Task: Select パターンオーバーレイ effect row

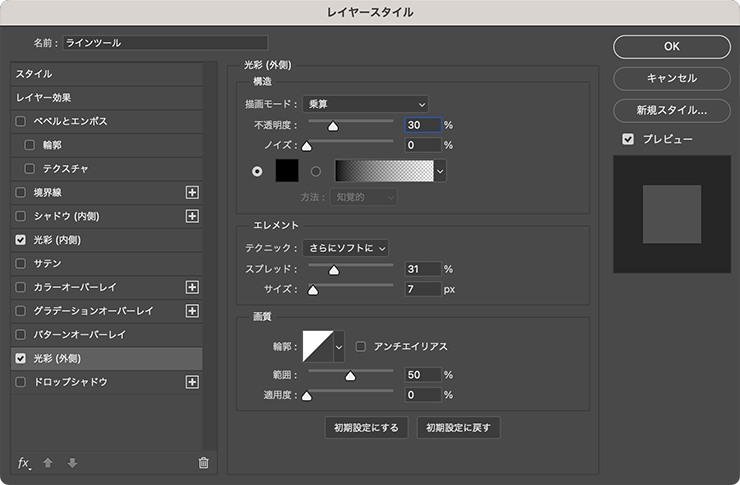Action: [107, 335]
